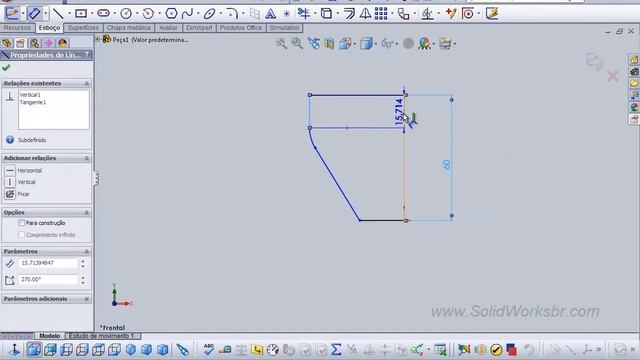Click the Zoom to Fit icon

pos(281,43)
